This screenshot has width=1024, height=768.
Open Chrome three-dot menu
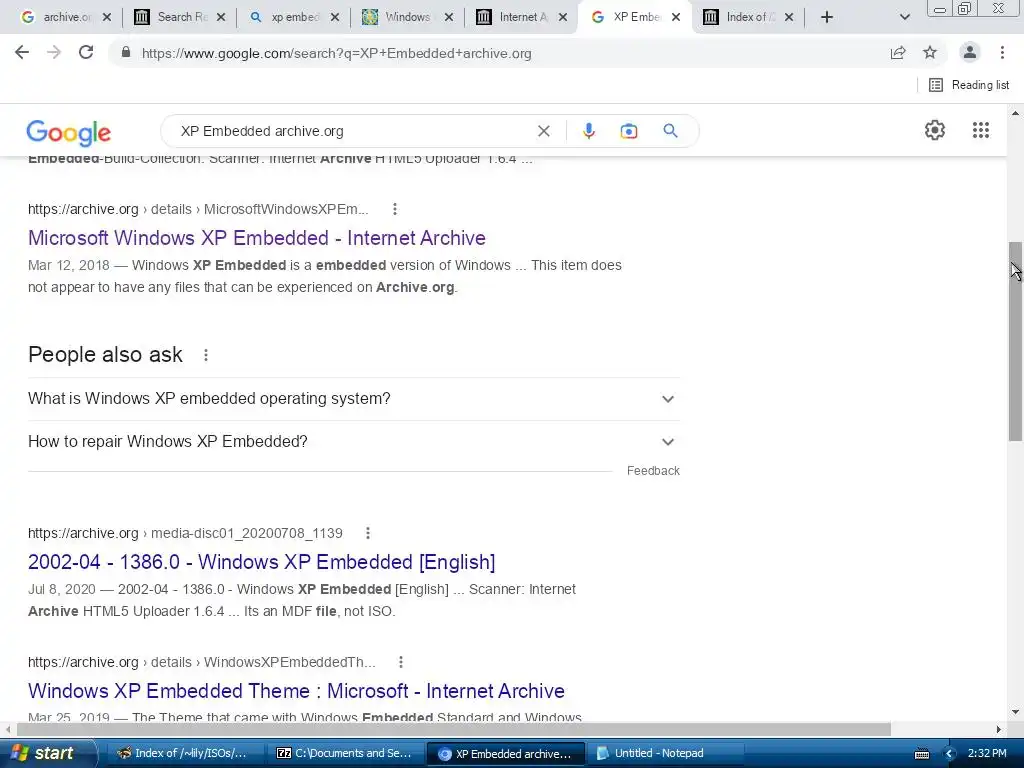click(x=1002, y=53)
